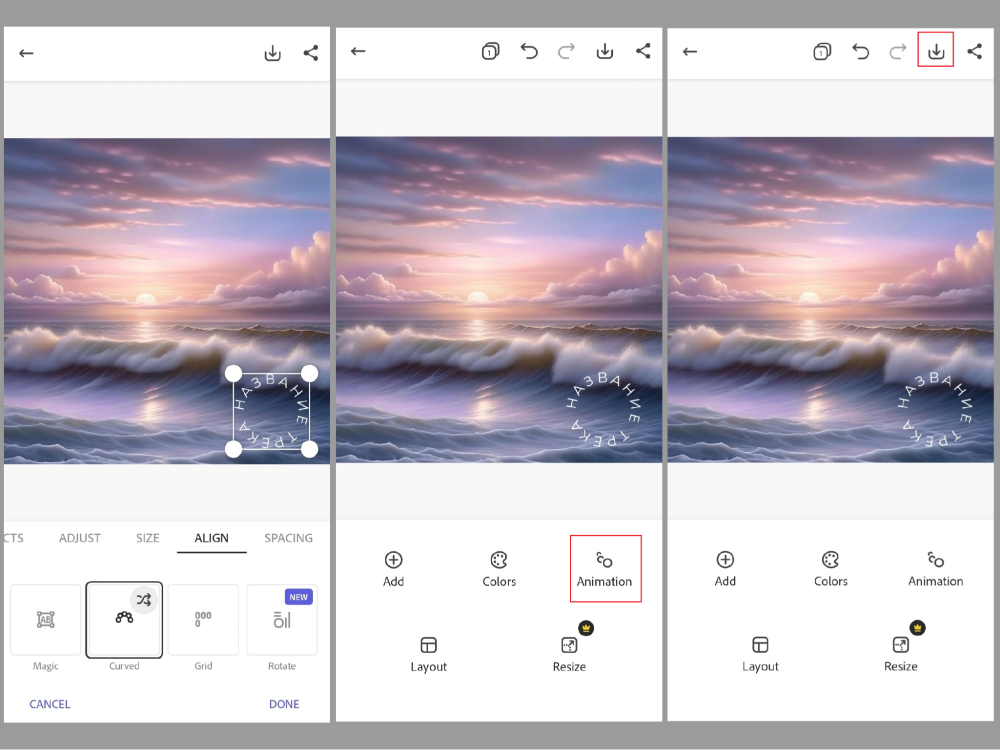This screenshot has height=750, width=1000.
Task: Choose the Magic alignment tile
Action: point(45,620)
